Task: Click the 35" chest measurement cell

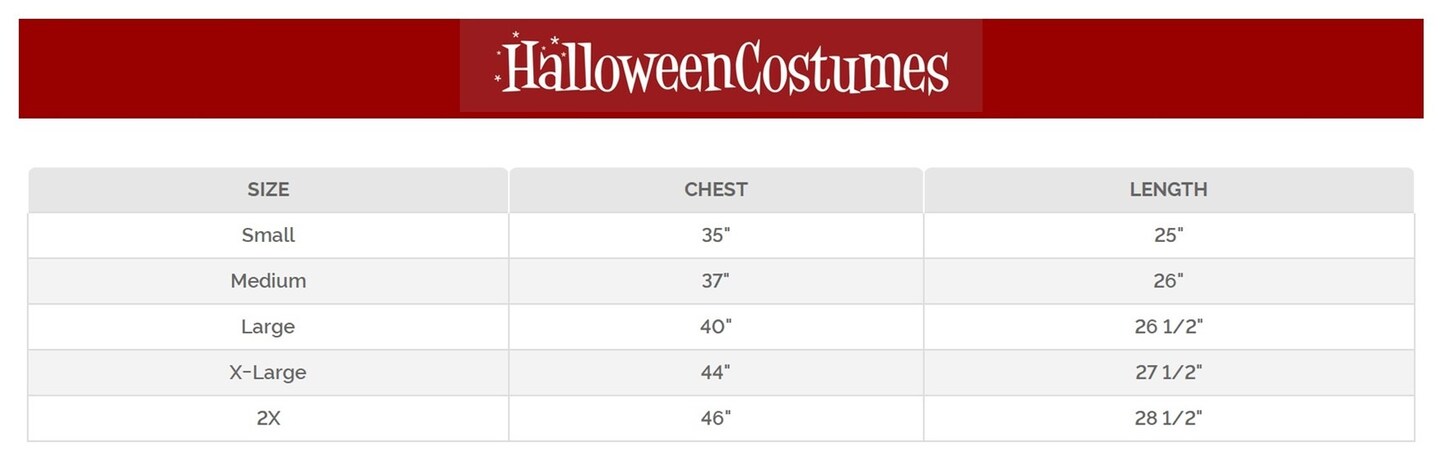Action: coord(716,235)
